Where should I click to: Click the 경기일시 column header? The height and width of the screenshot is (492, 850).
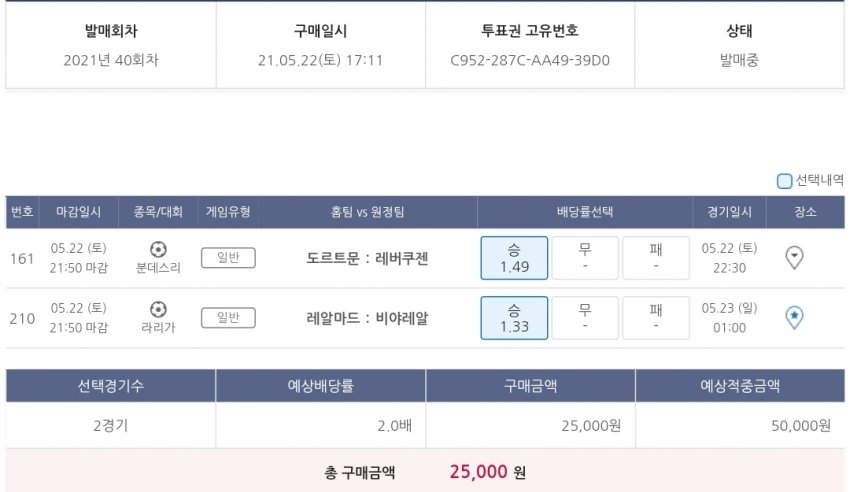click(730, 212)
